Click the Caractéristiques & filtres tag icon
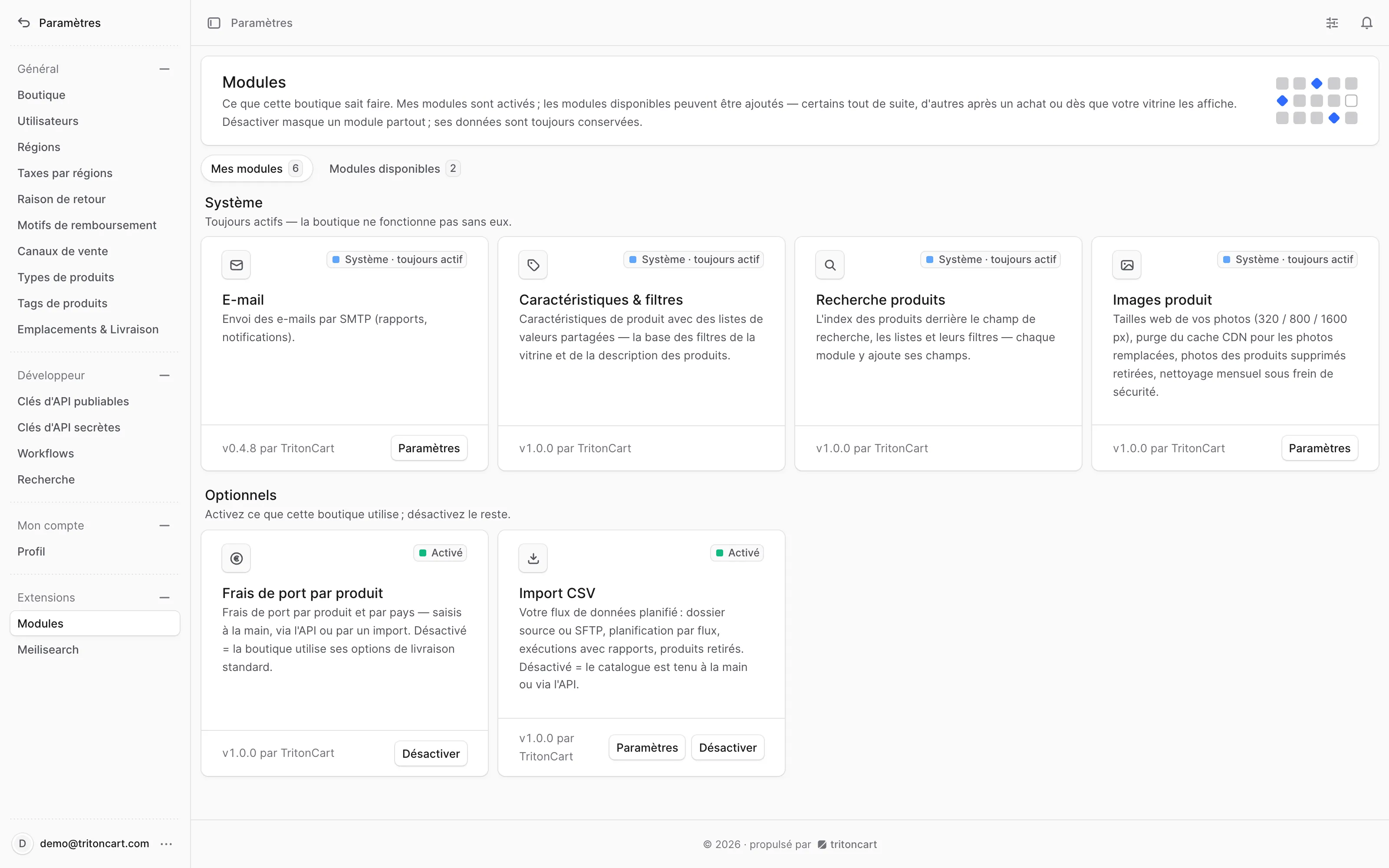 click(x=533, y=265)
